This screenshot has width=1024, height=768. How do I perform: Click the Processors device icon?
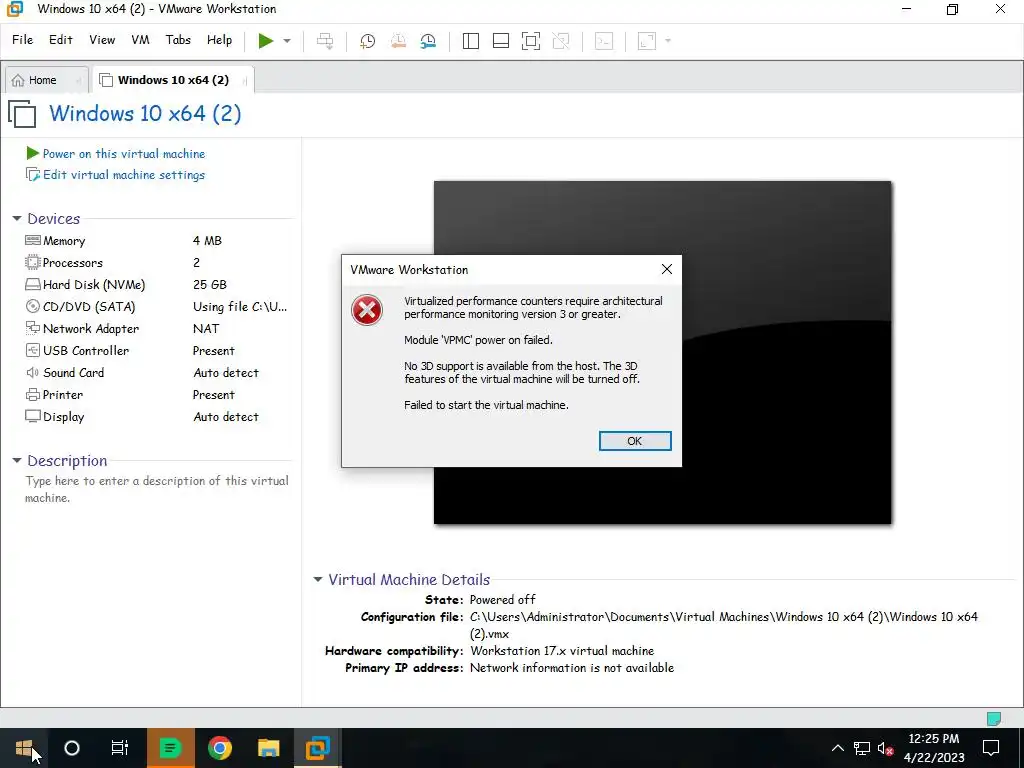point(33,263)
